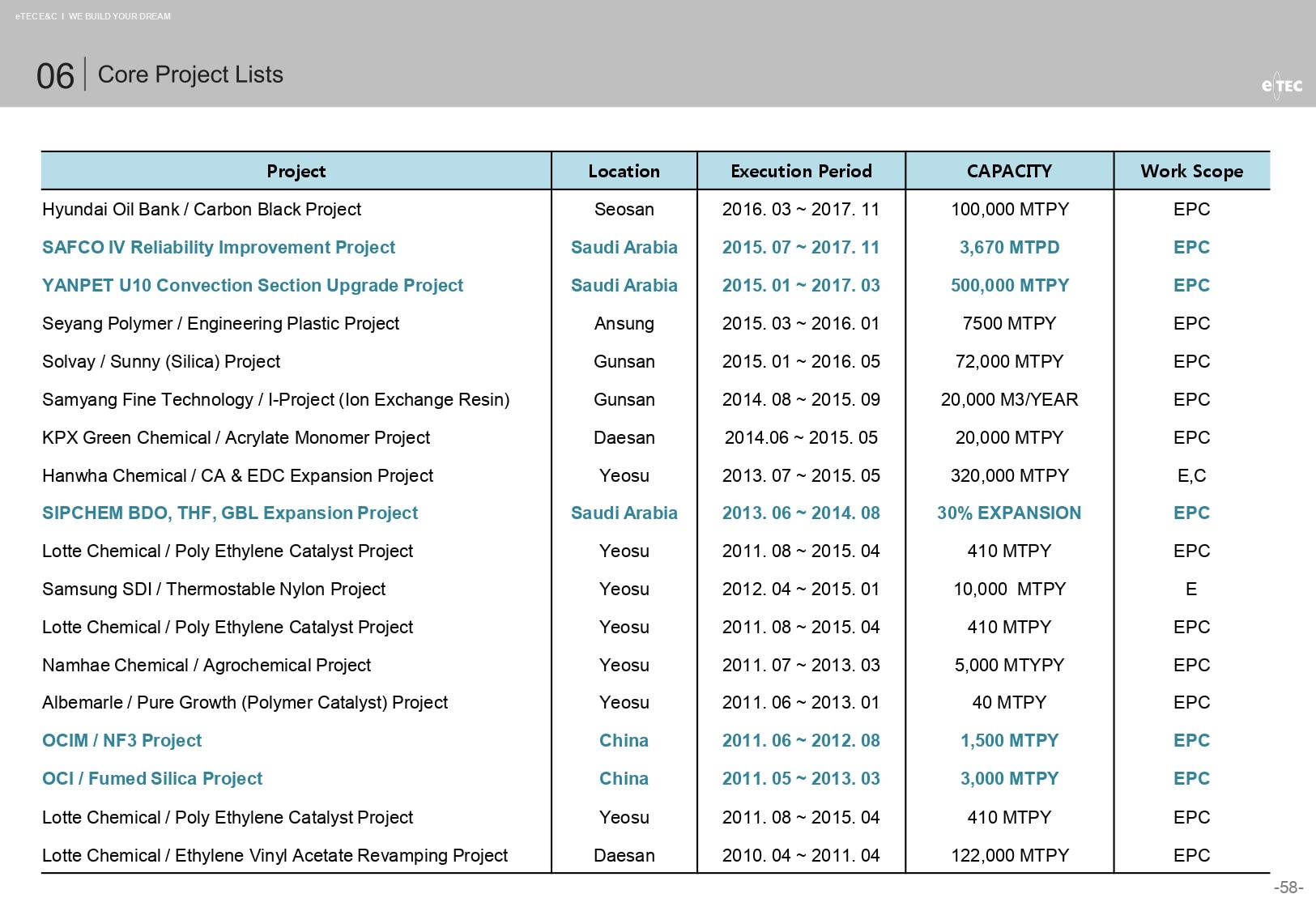Click the period '2015. 07 ~ 2017. 11'
Image resolution: width=1316 pixels, height=911 pixels.
click(801, 247)
